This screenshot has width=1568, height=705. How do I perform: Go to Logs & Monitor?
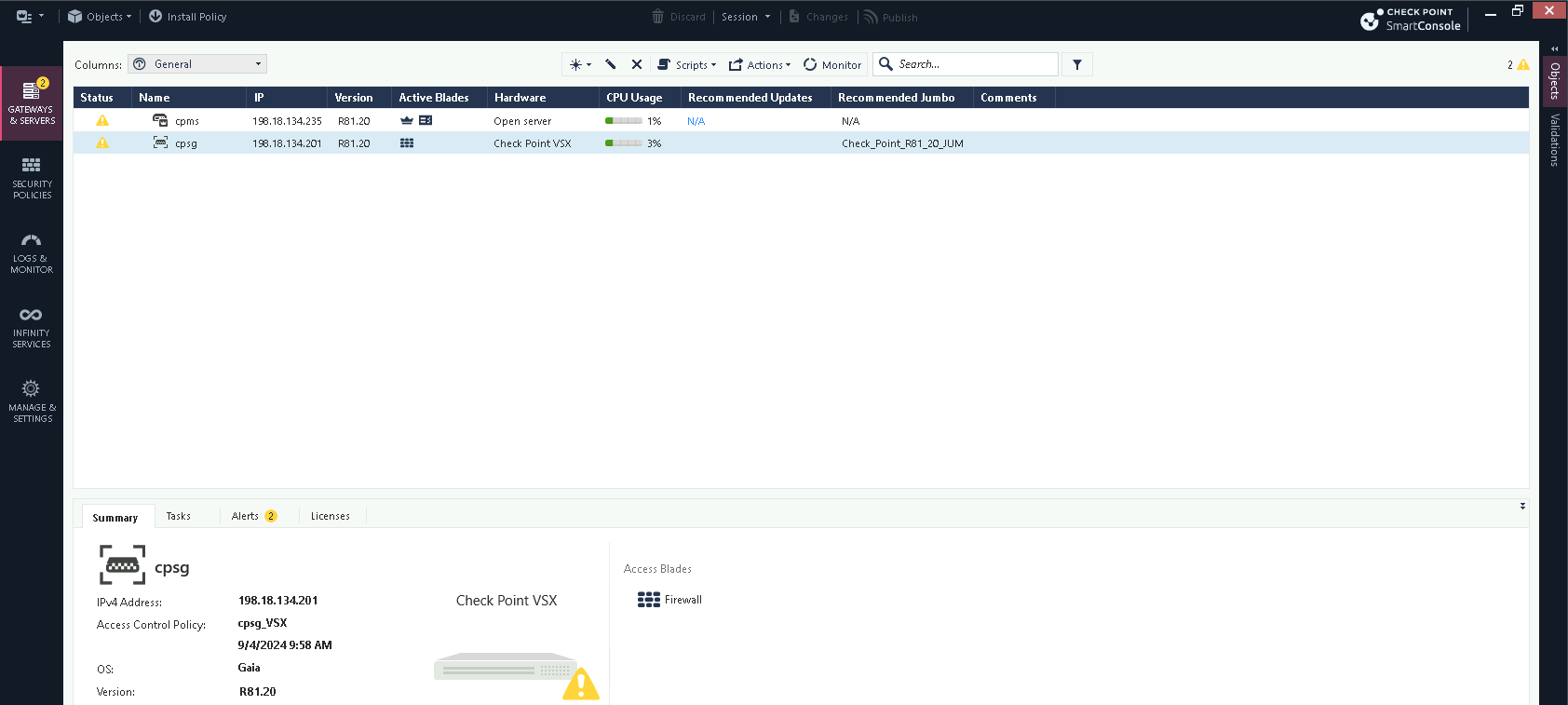[x=32, y=252]
